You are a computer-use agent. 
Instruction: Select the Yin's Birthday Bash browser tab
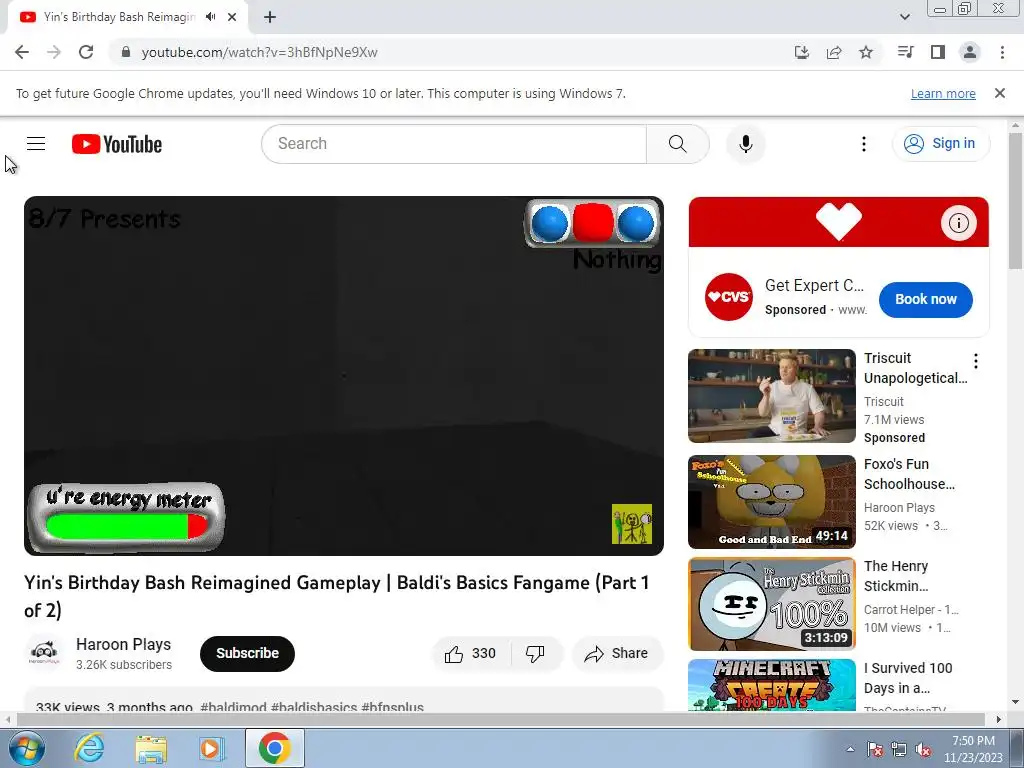127,17
